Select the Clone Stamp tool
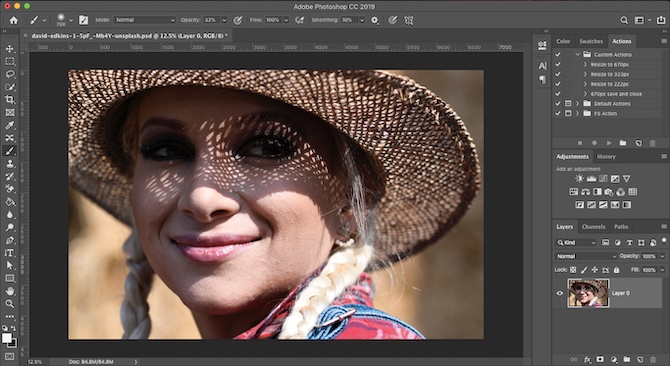 (x=9, y=164)
